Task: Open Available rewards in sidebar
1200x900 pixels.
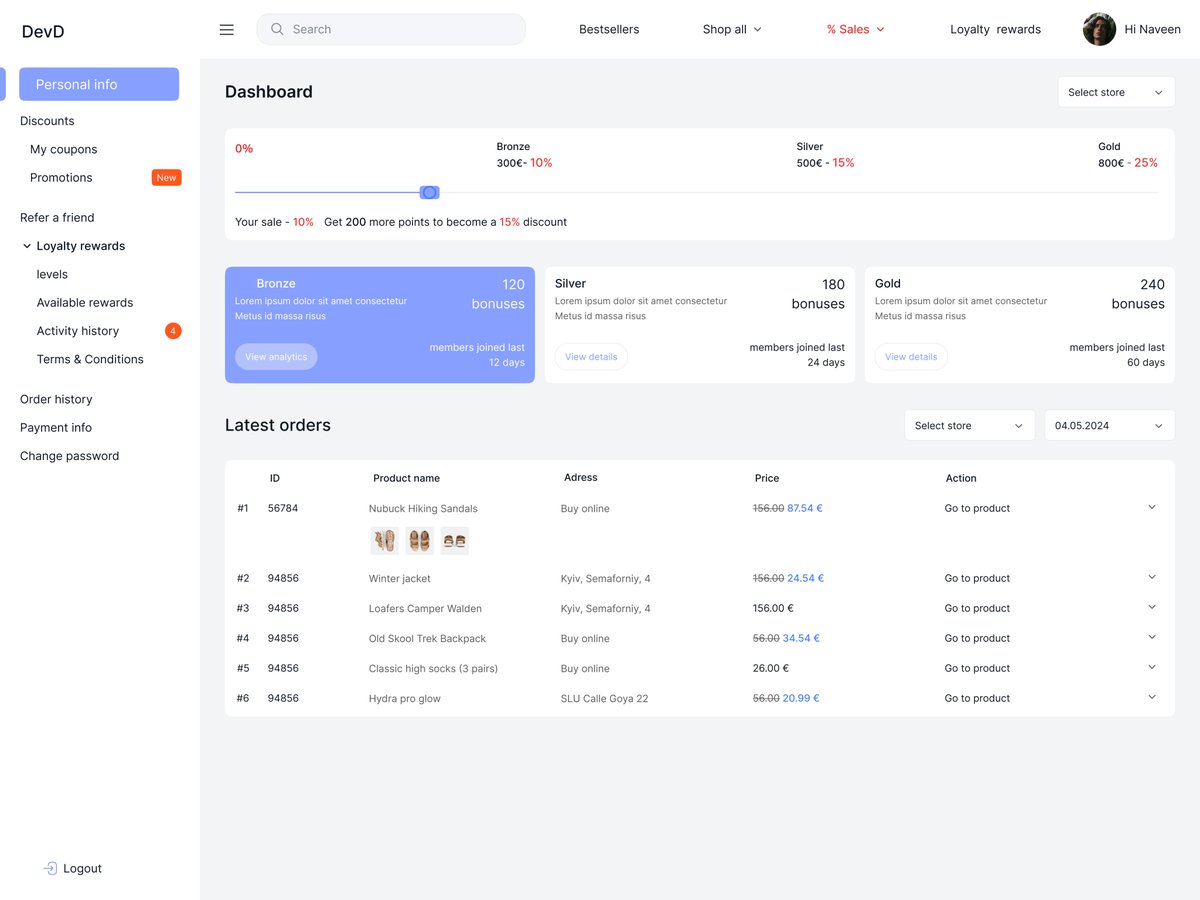Action: [85, 302]
